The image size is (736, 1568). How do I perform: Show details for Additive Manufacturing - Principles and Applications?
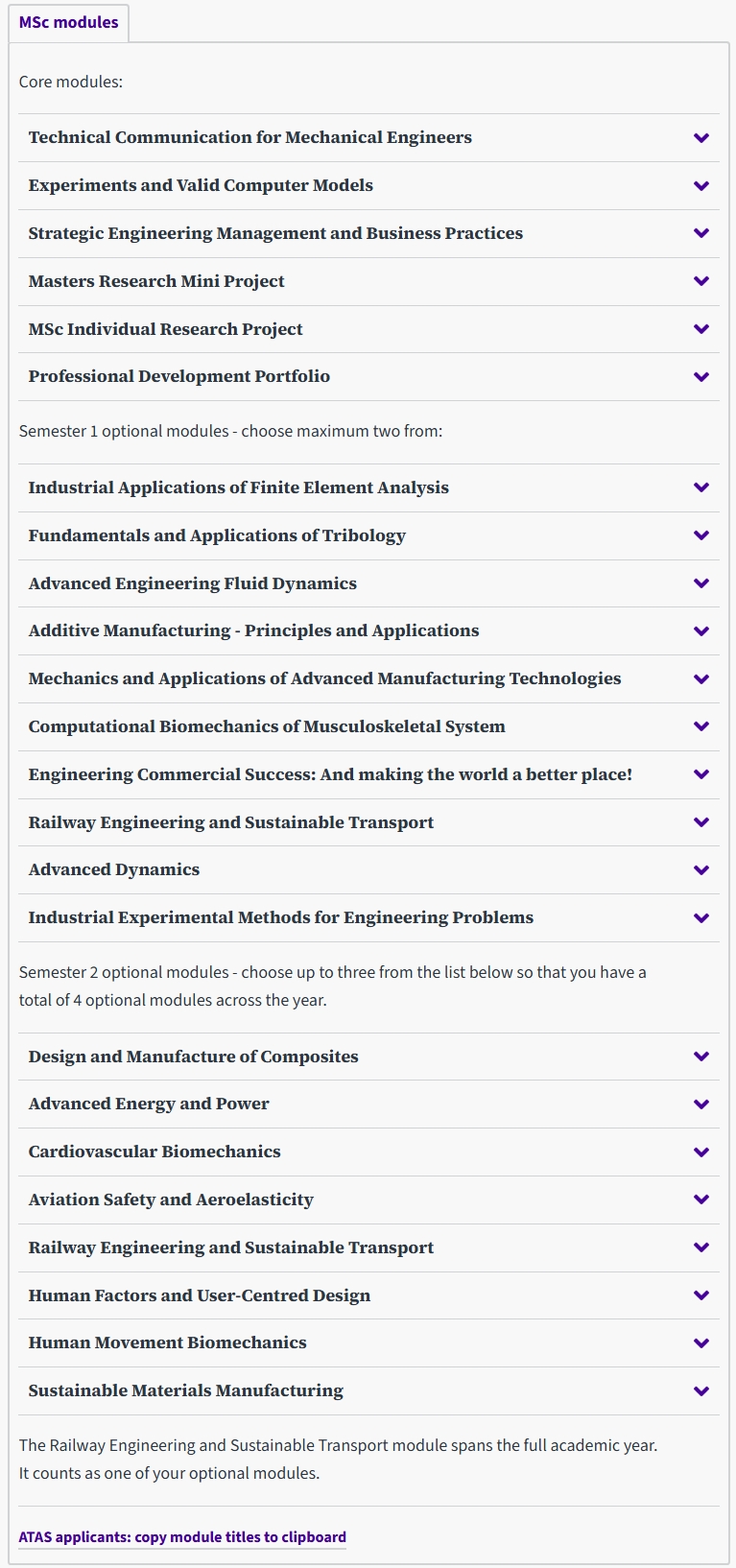pos(253,630)
